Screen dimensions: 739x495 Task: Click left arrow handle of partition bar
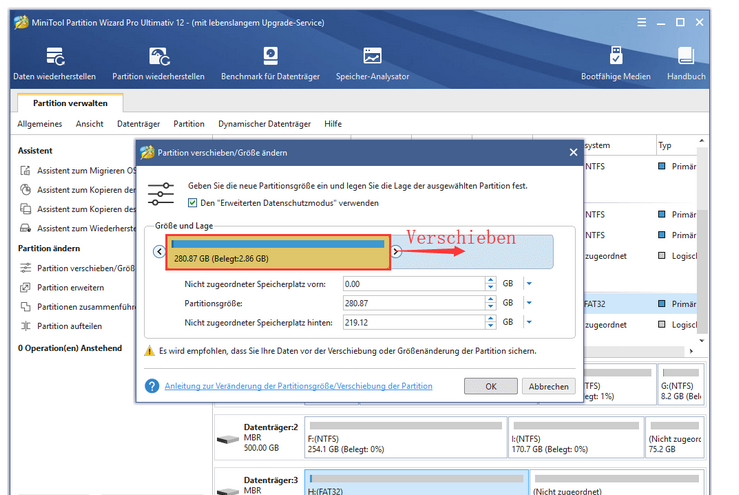(159, 251)
